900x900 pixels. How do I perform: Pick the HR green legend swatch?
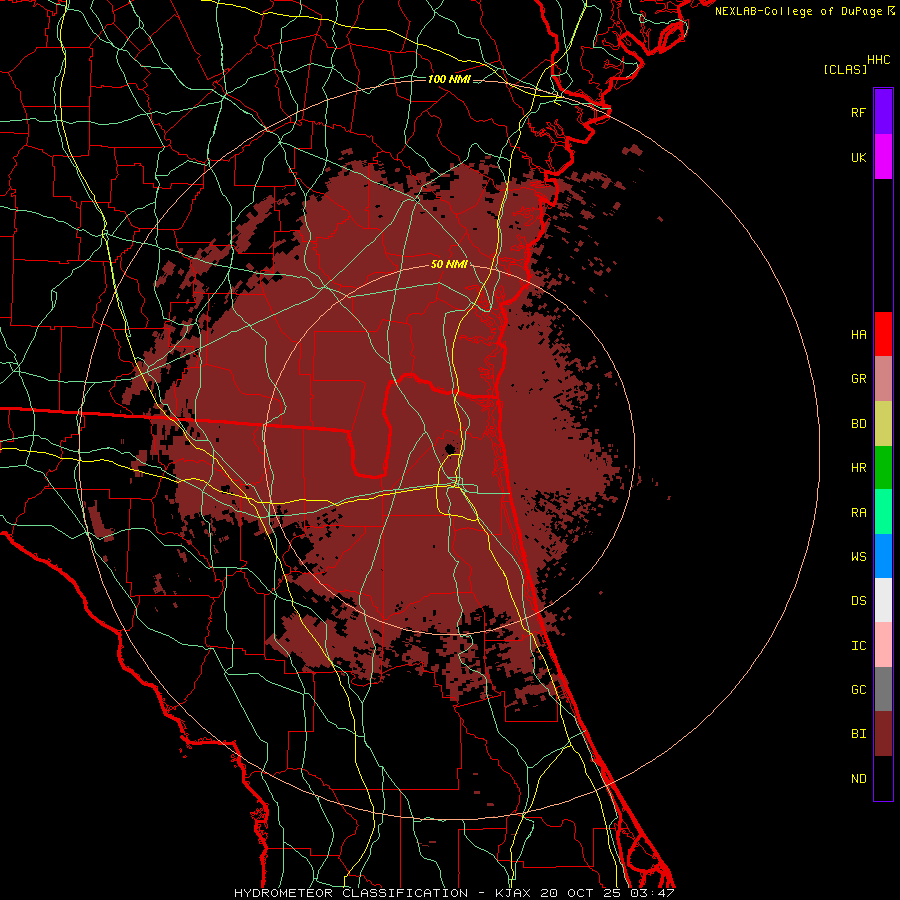click(883, 468)
